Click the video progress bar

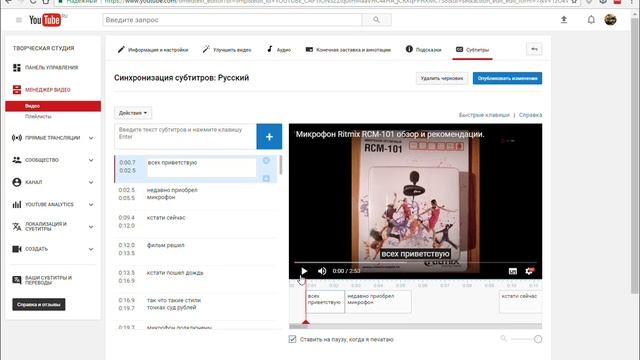tap(415, 262)
